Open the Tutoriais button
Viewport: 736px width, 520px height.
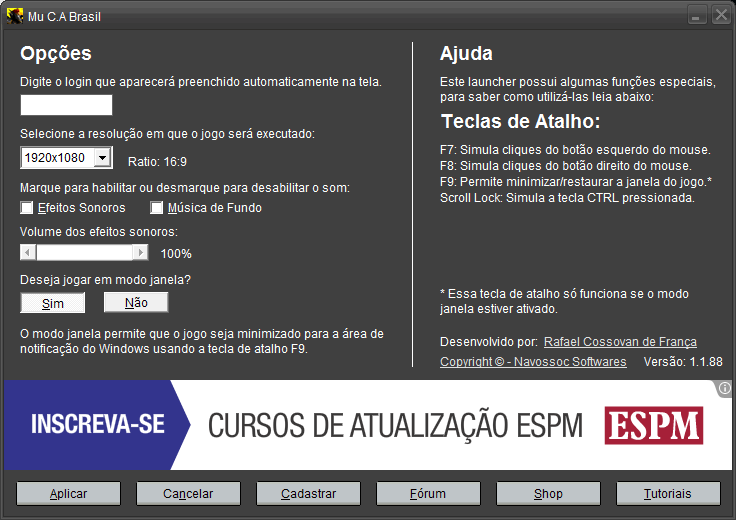[x=668, y=494]
